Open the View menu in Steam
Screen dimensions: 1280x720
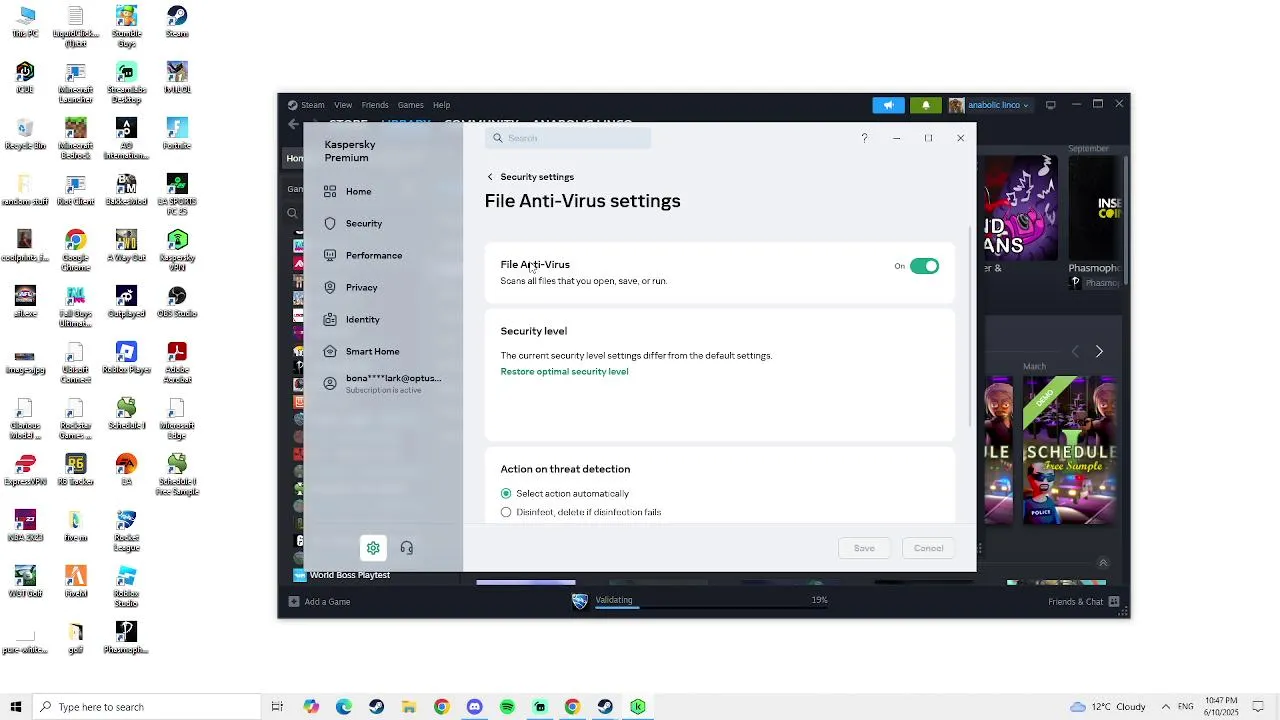343,105
